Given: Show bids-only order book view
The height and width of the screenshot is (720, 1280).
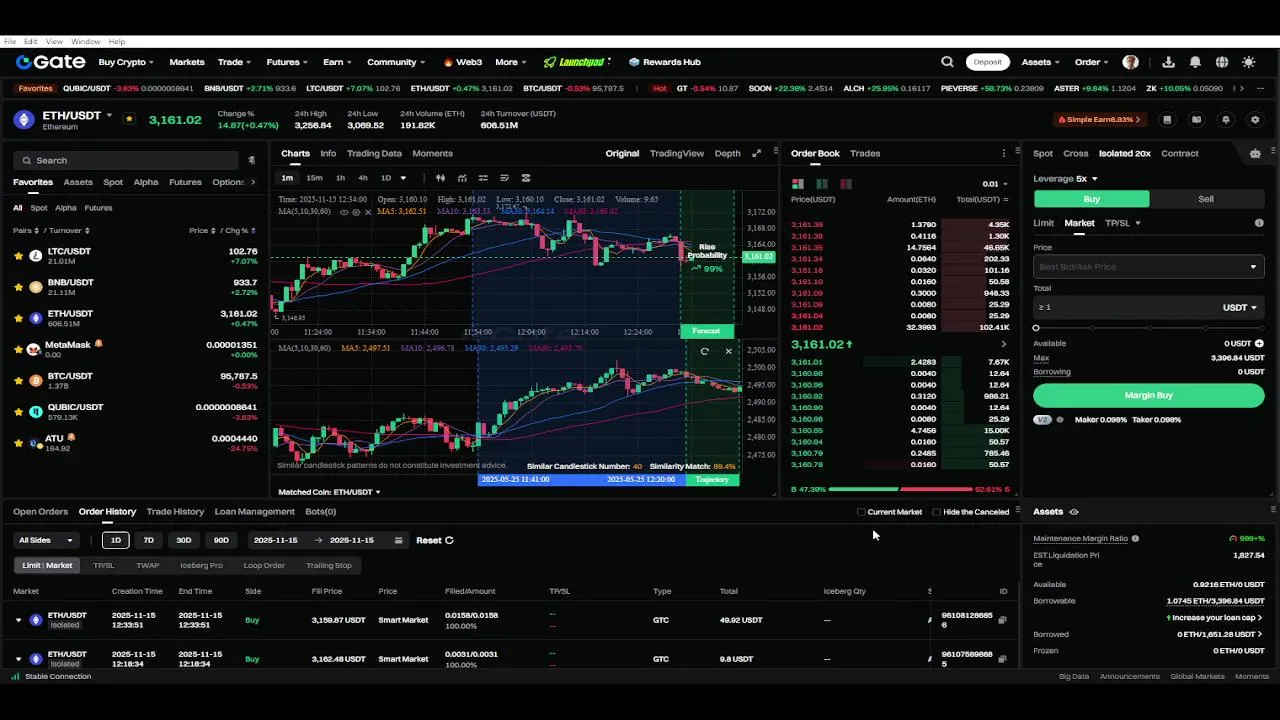Looking at the screenshot, I should tap(822, 184).
